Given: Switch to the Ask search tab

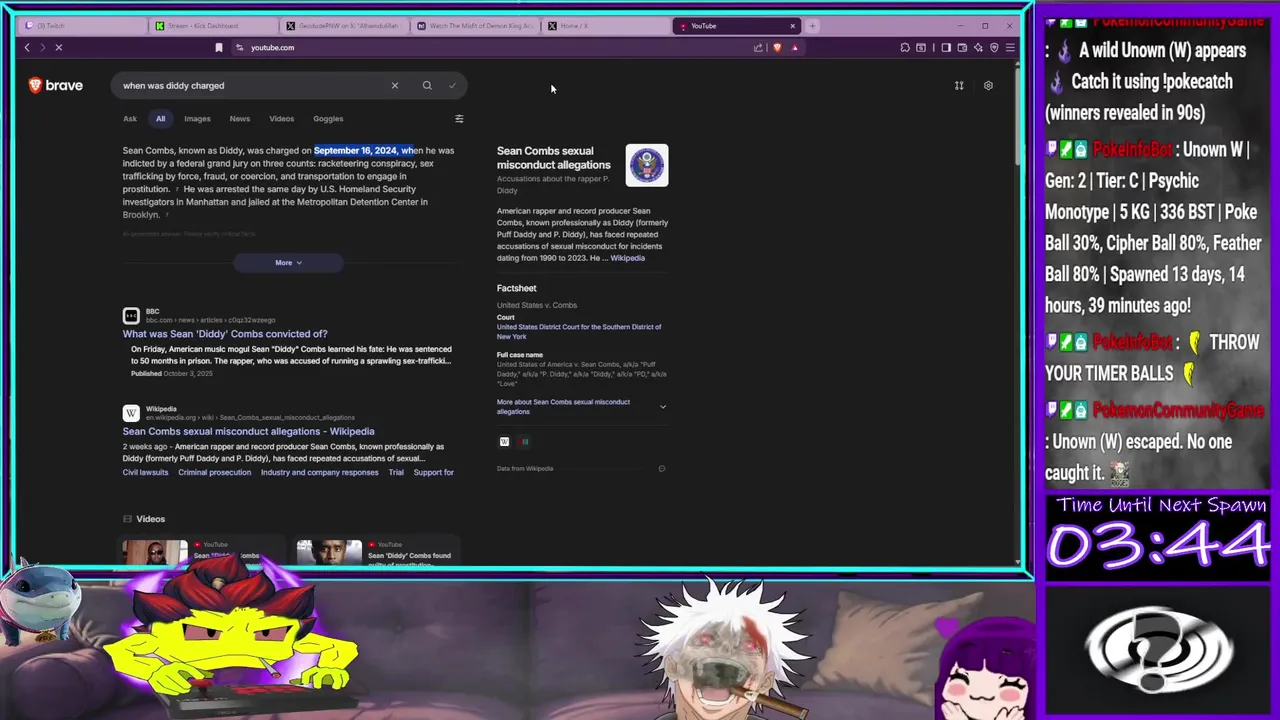Looking at the screenshot, I should click(130, 119).
